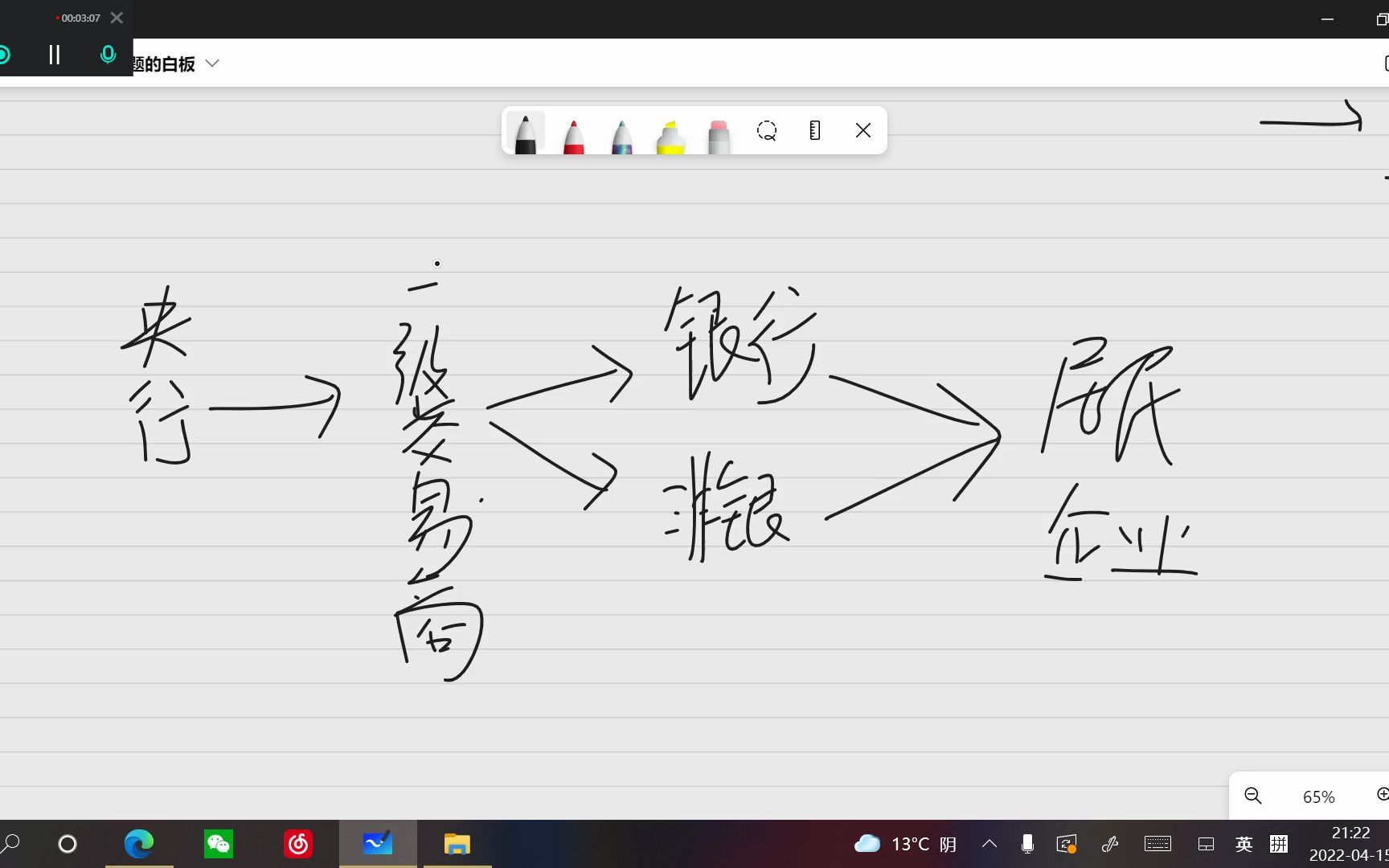Pause the screen recording
This screenshot has width=1389, height=868.
(55, 55)
